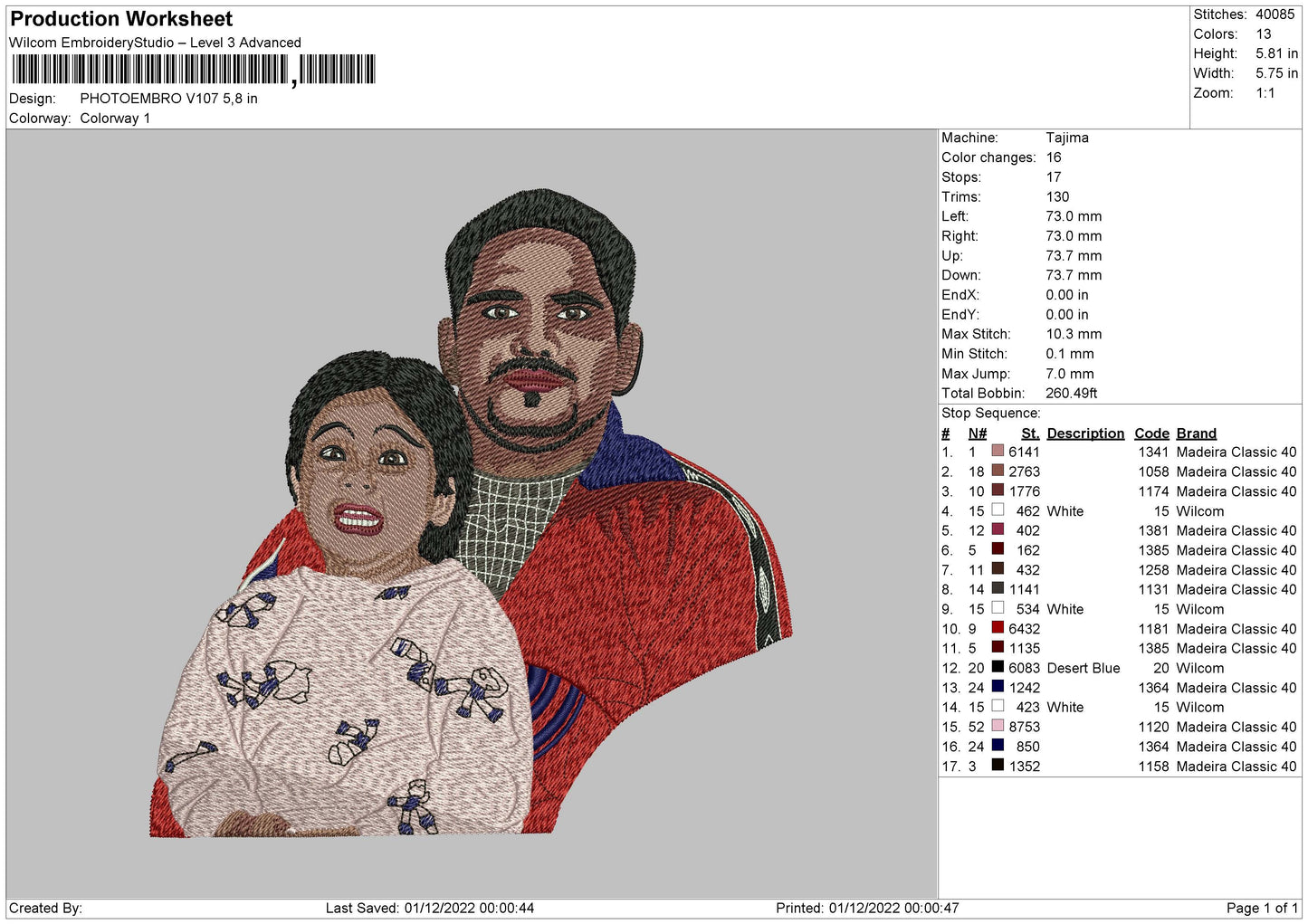Screen dimensions: 1308x924
Task: Click the stop 1 color swatch (6141)
Action: pos(998,452)
